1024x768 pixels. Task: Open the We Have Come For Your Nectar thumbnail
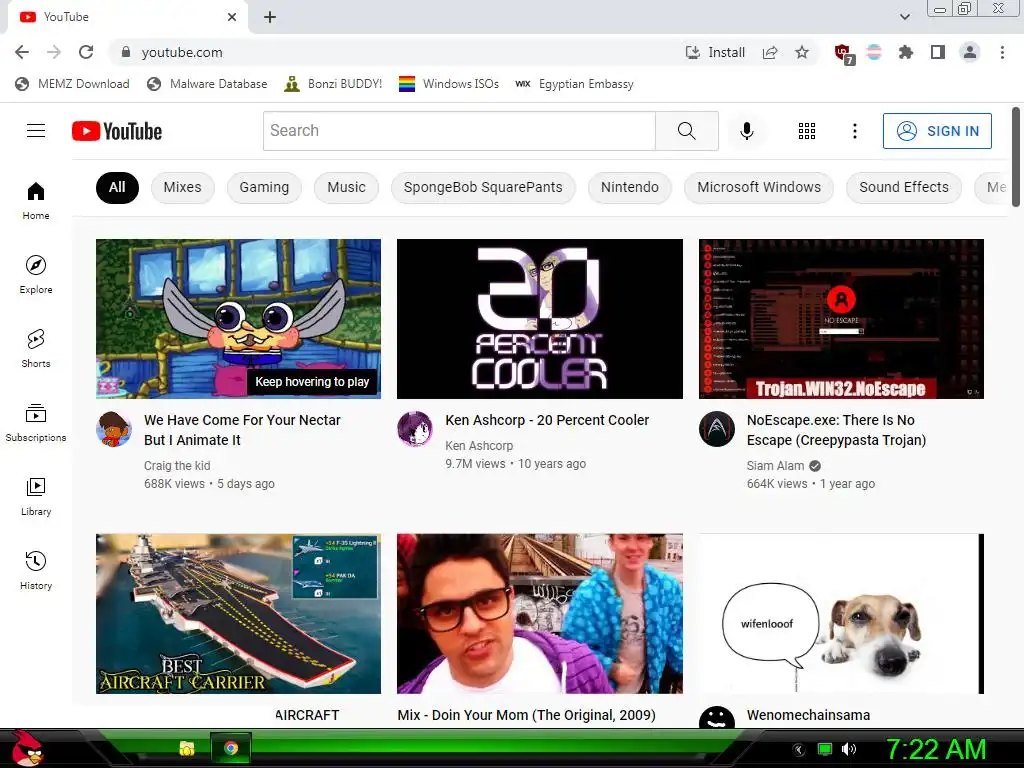pyautogui.click(x=238, y=319)
